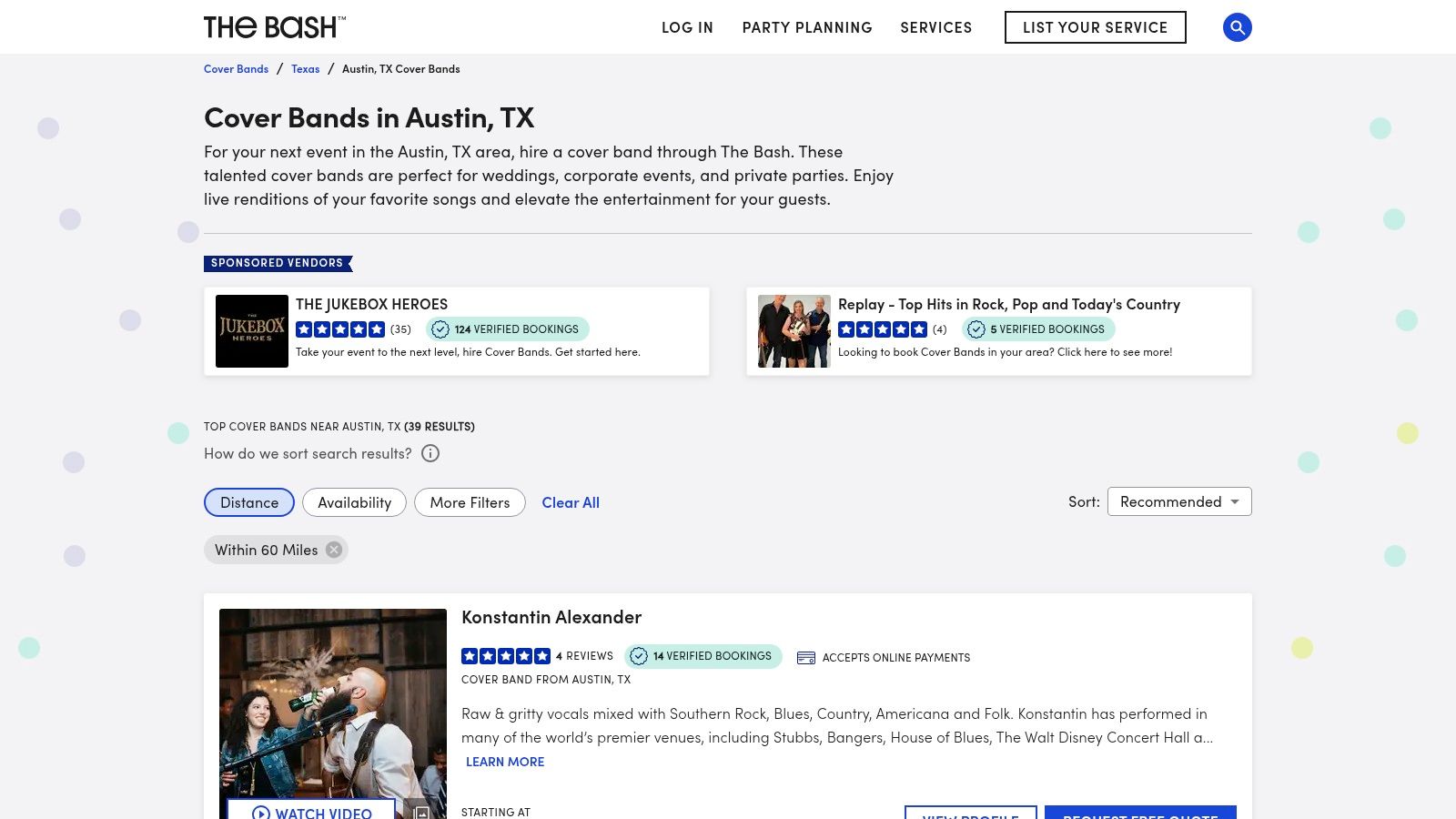Screen dimensions: 1456x819
Task: Click the blue search magnifier icon
Action: [x=1237, y=27]
